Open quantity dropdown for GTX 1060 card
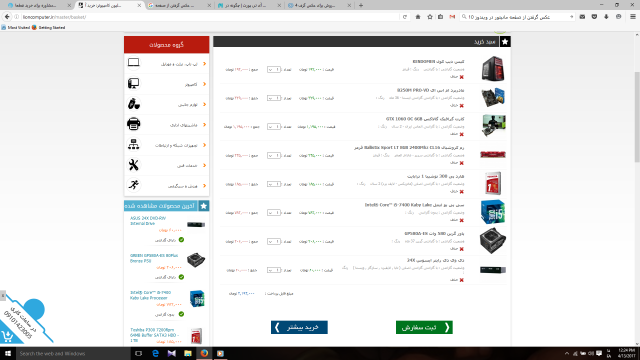The image size is (640, 360). [274, 127]
